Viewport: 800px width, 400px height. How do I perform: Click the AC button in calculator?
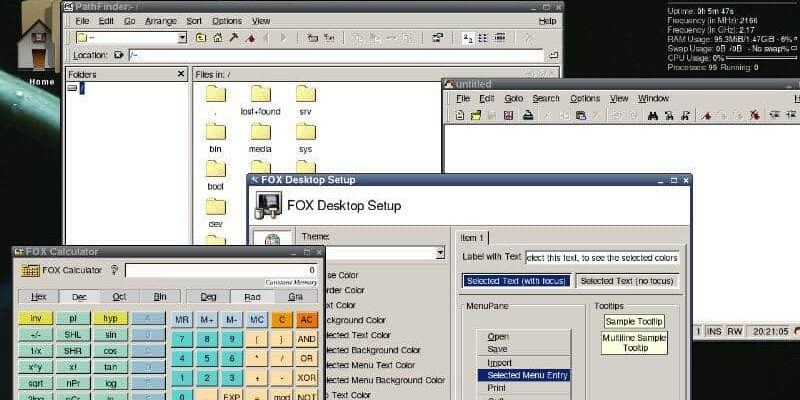pyautogui.click(x=306, y=320)
